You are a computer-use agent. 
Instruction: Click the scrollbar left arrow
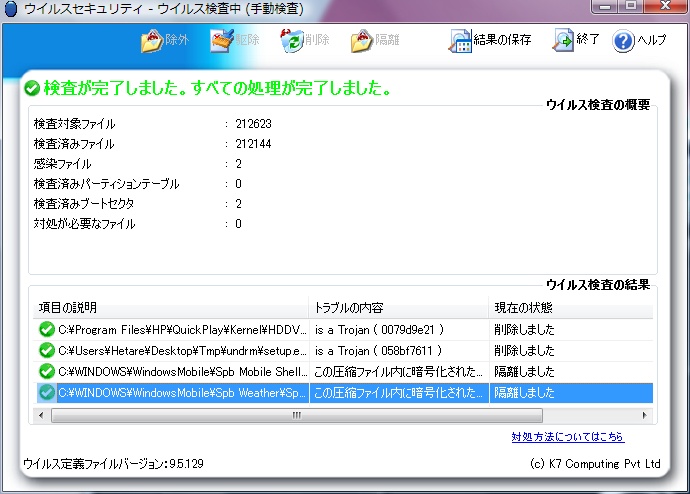[41, 415]
